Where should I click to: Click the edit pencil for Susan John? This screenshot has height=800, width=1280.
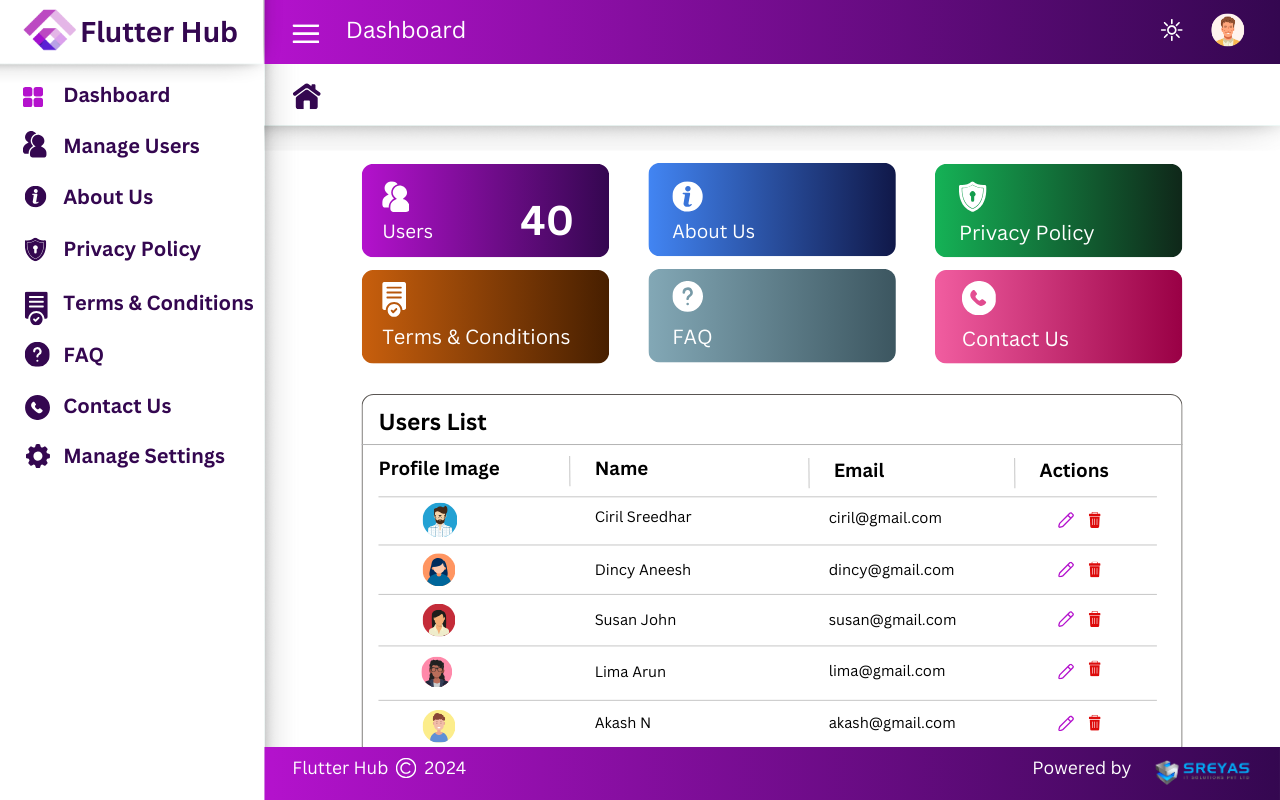click(x=1065, y=620)
